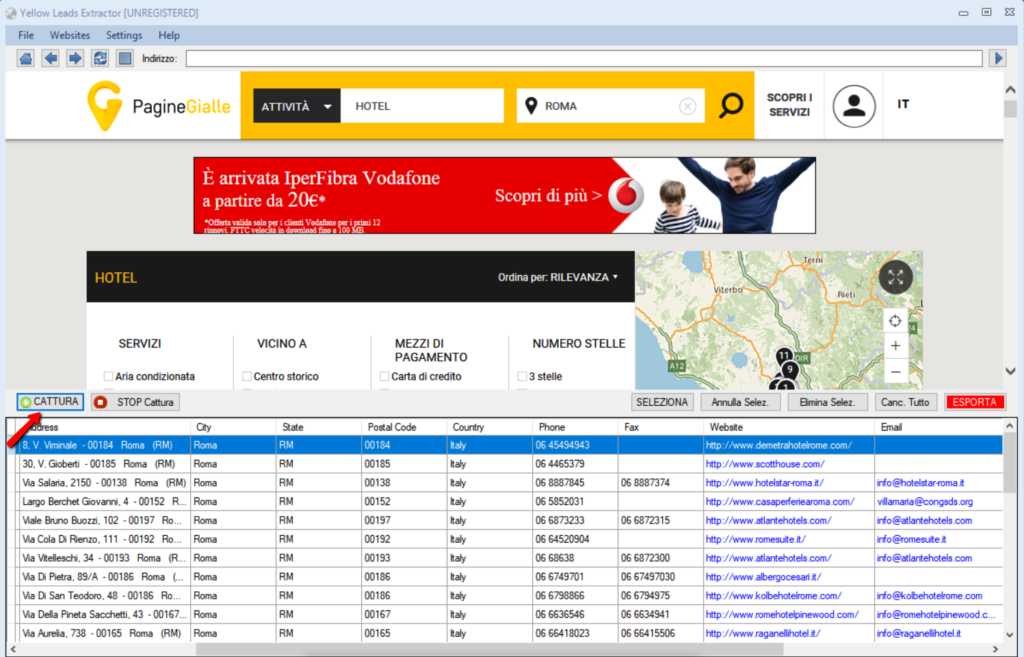Click the results table horizontal scrollbar
Image resolution: width=1024 pixels, height=657 pixels.
coord(490,649)
